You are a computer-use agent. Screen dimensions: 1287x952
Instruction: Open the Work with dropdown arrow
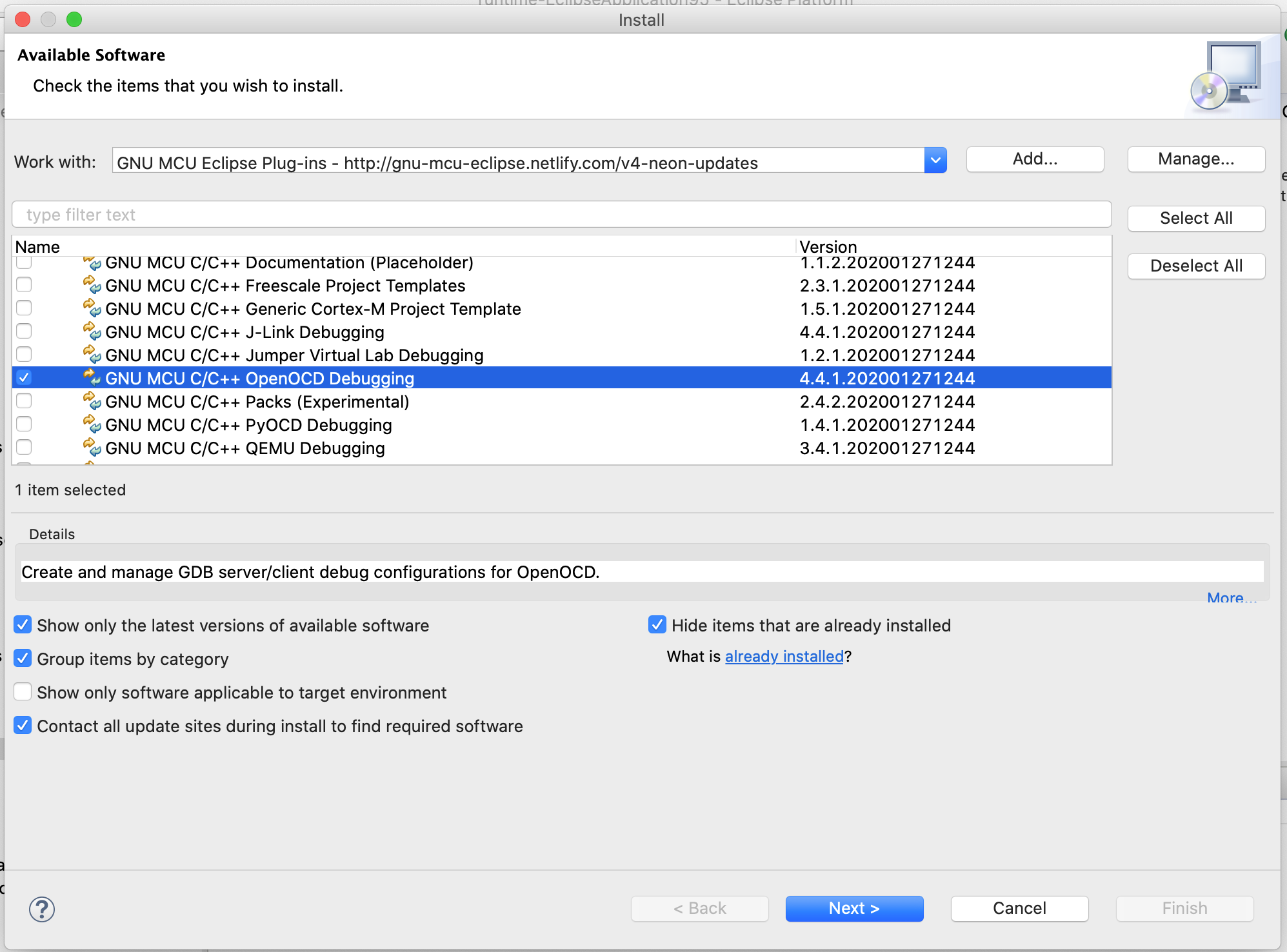935,161
